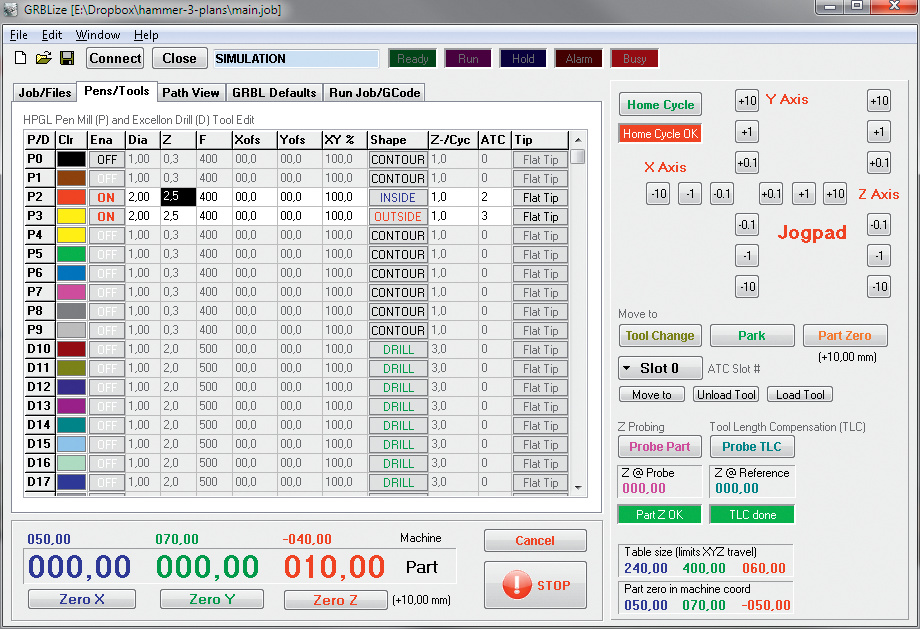Viewport: 920px width, 629px height.
Task: Click the New file icon
Action: pos(20,59)
